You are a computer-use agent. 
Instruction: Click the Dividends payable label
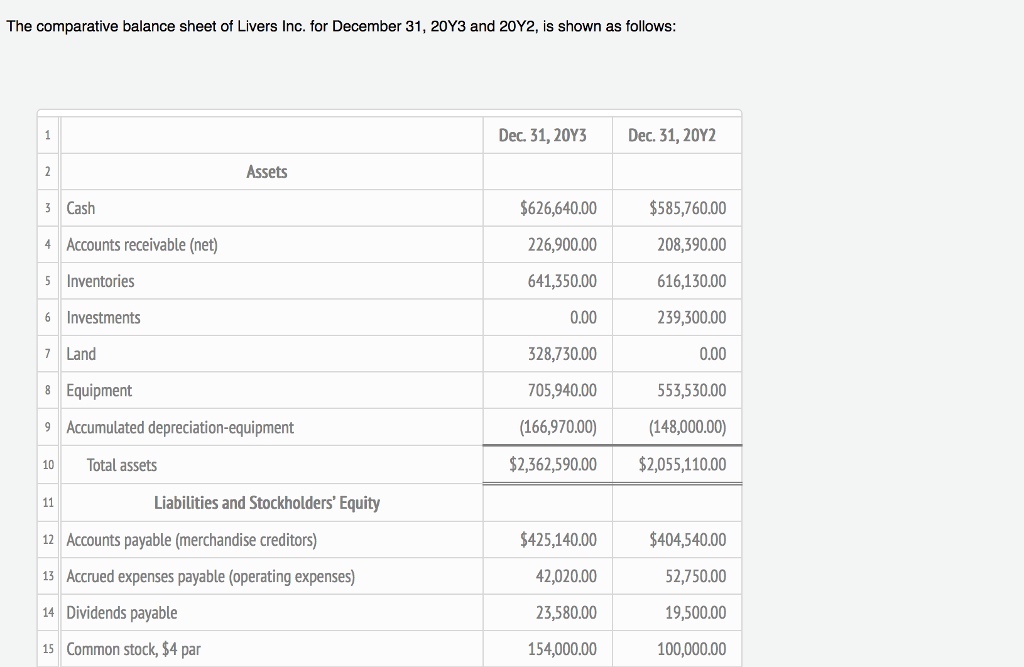coord(122,613)
